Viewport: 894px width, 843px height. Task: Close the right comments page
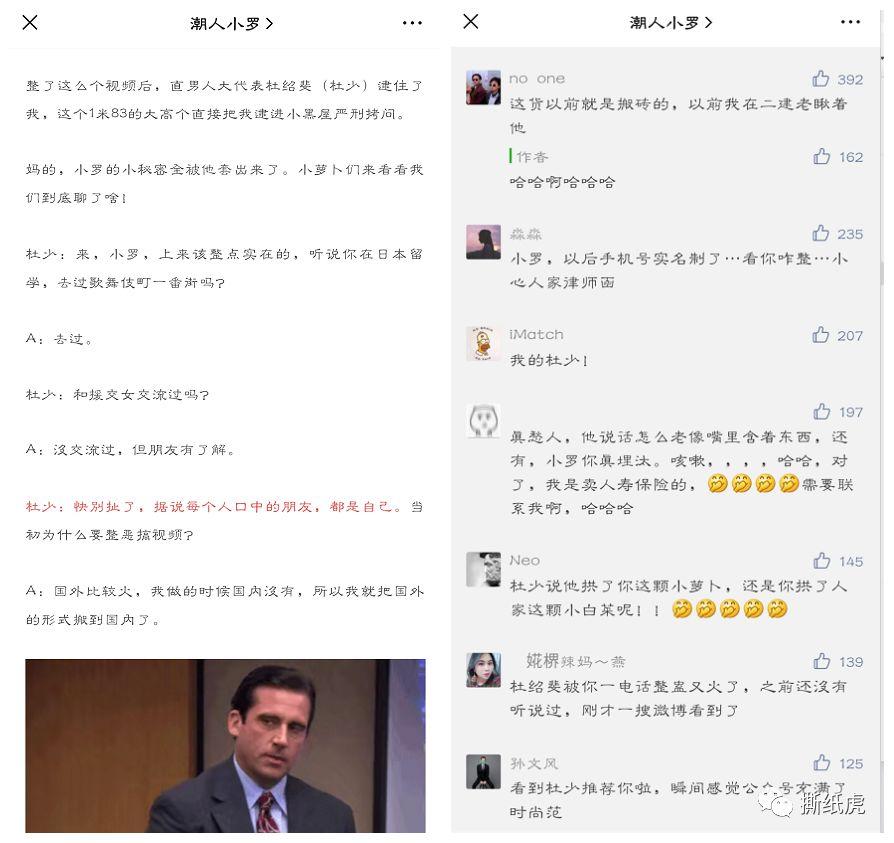click(x=470, y=22)
